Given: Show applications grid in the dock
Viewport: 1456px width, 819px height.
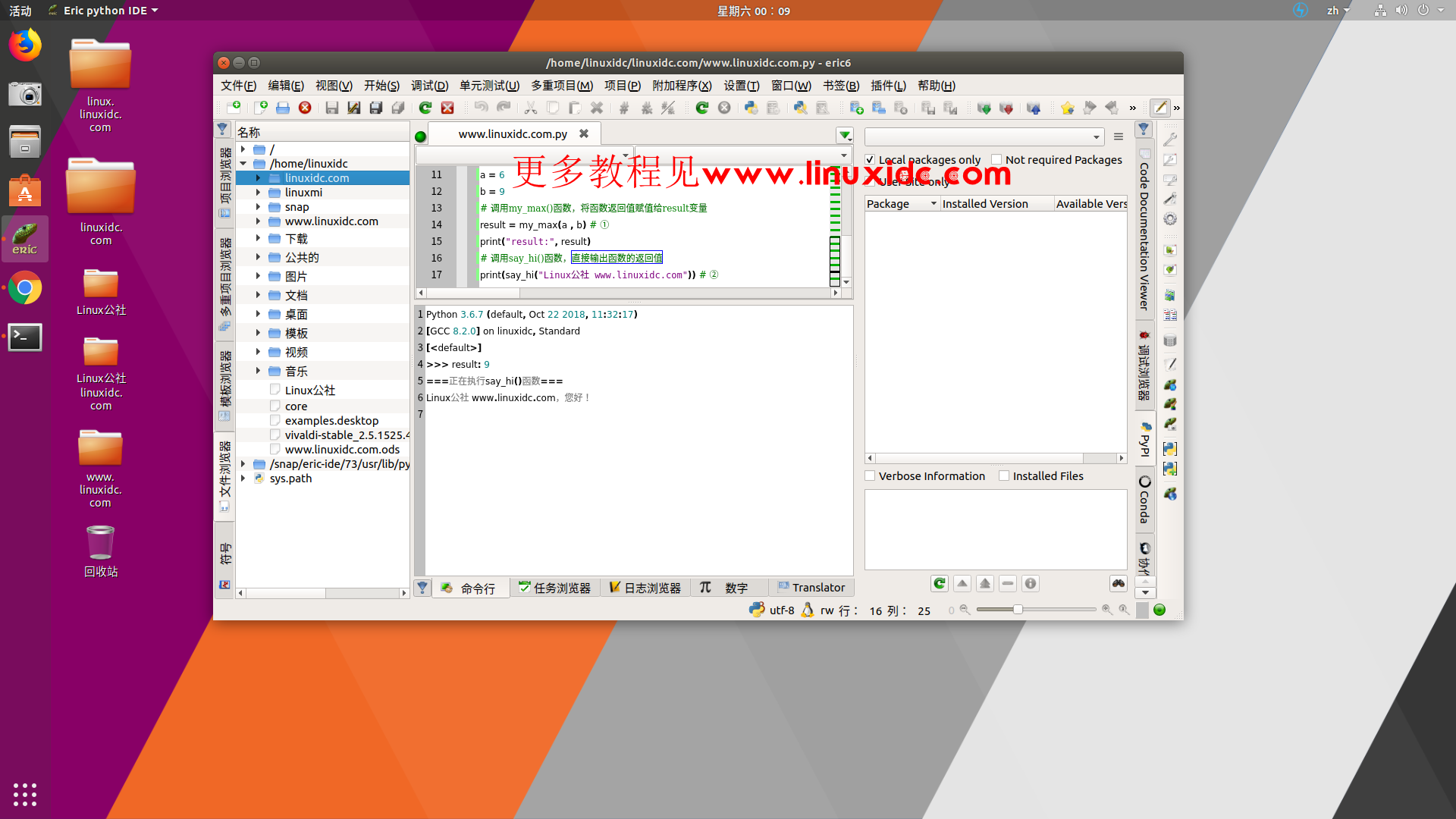Looking at the screenshot, I should click(x=25, y=794).
